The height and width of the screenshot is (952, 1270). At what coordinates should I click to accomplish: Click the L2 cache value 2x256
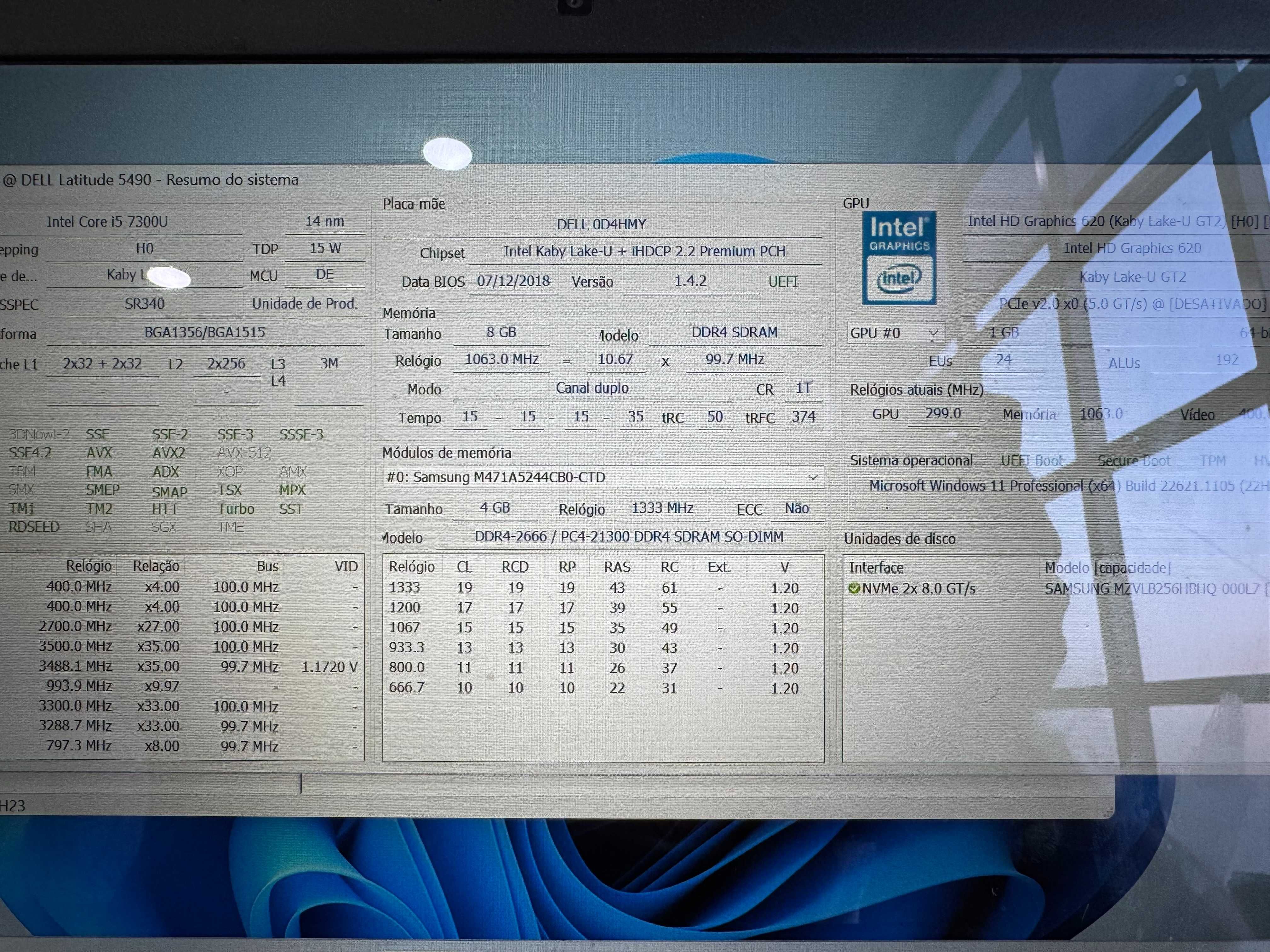pos(226,363)
